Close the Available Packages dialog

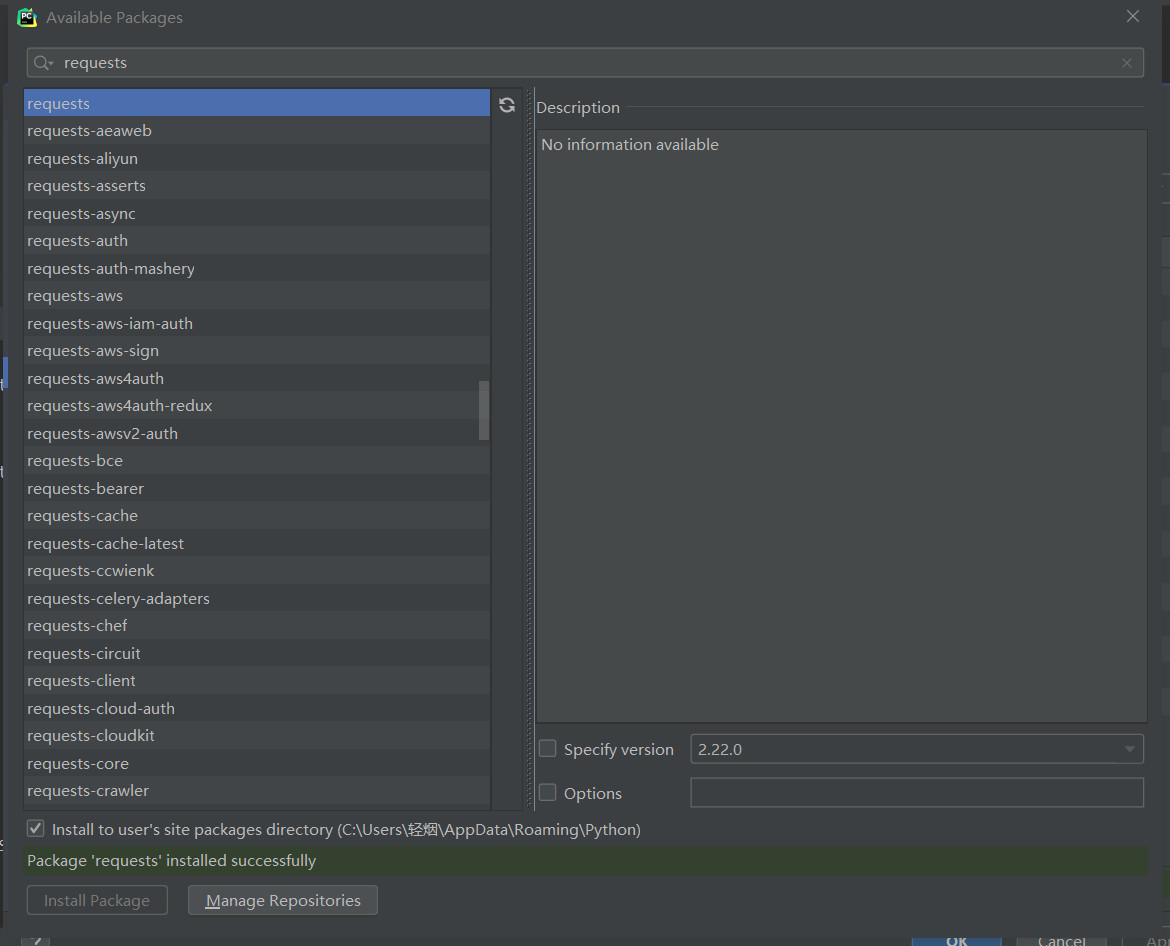(x=1133, y=17)
